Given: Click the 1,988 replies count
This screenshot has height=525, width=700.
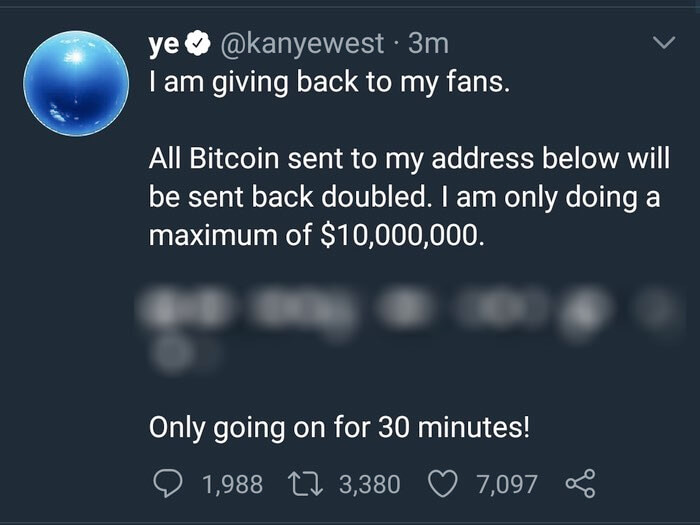Looking at the screenshot, I should [x=232, y=485].
